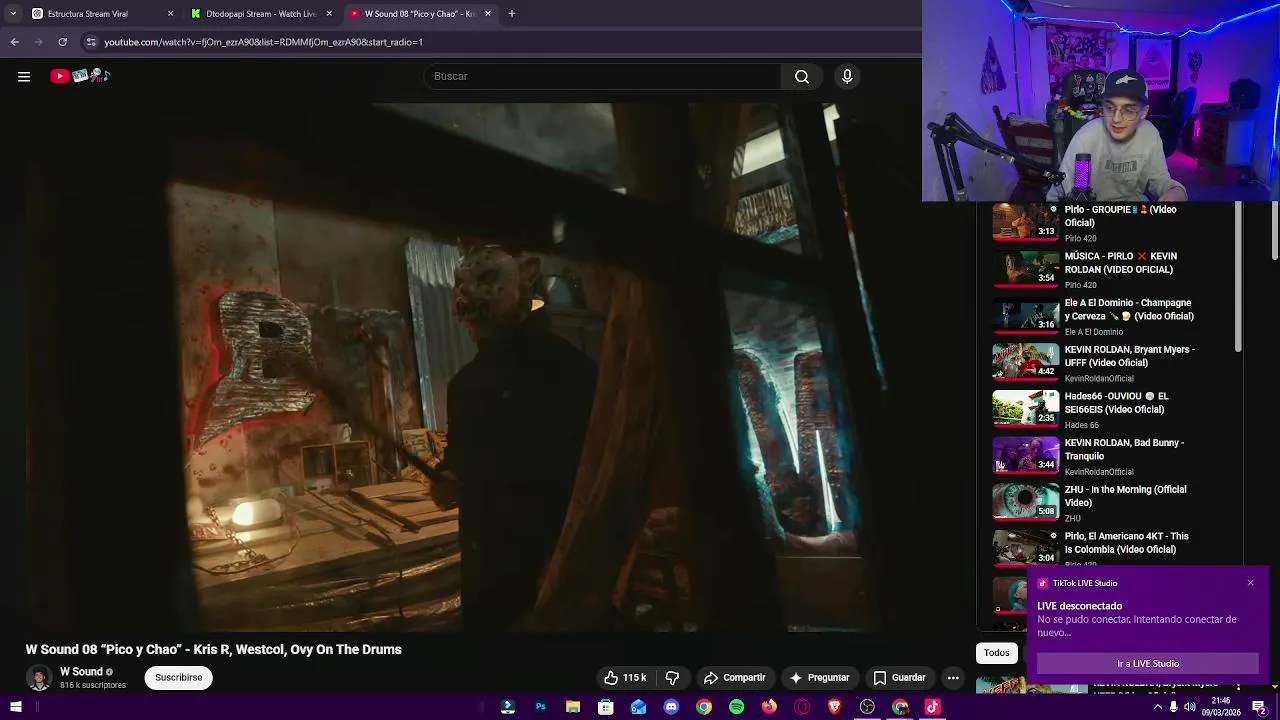The height and width of the screenshot is (720, 1280).
Task: Click the Preguntar button
Action: point(819,677)
